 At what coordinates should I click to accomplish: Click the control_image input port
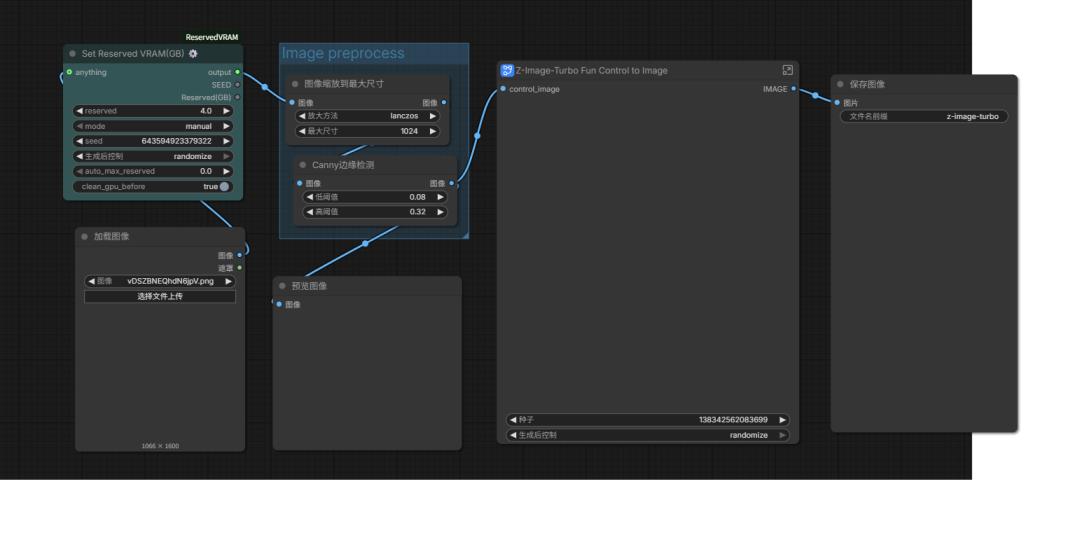[502, 89]
